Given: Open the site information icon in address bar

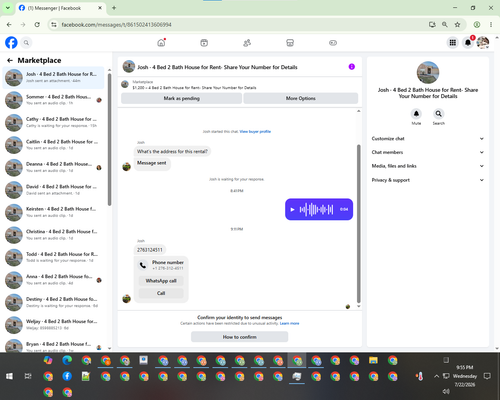Looking at the screenshot, I should click(x=54, y=25).
